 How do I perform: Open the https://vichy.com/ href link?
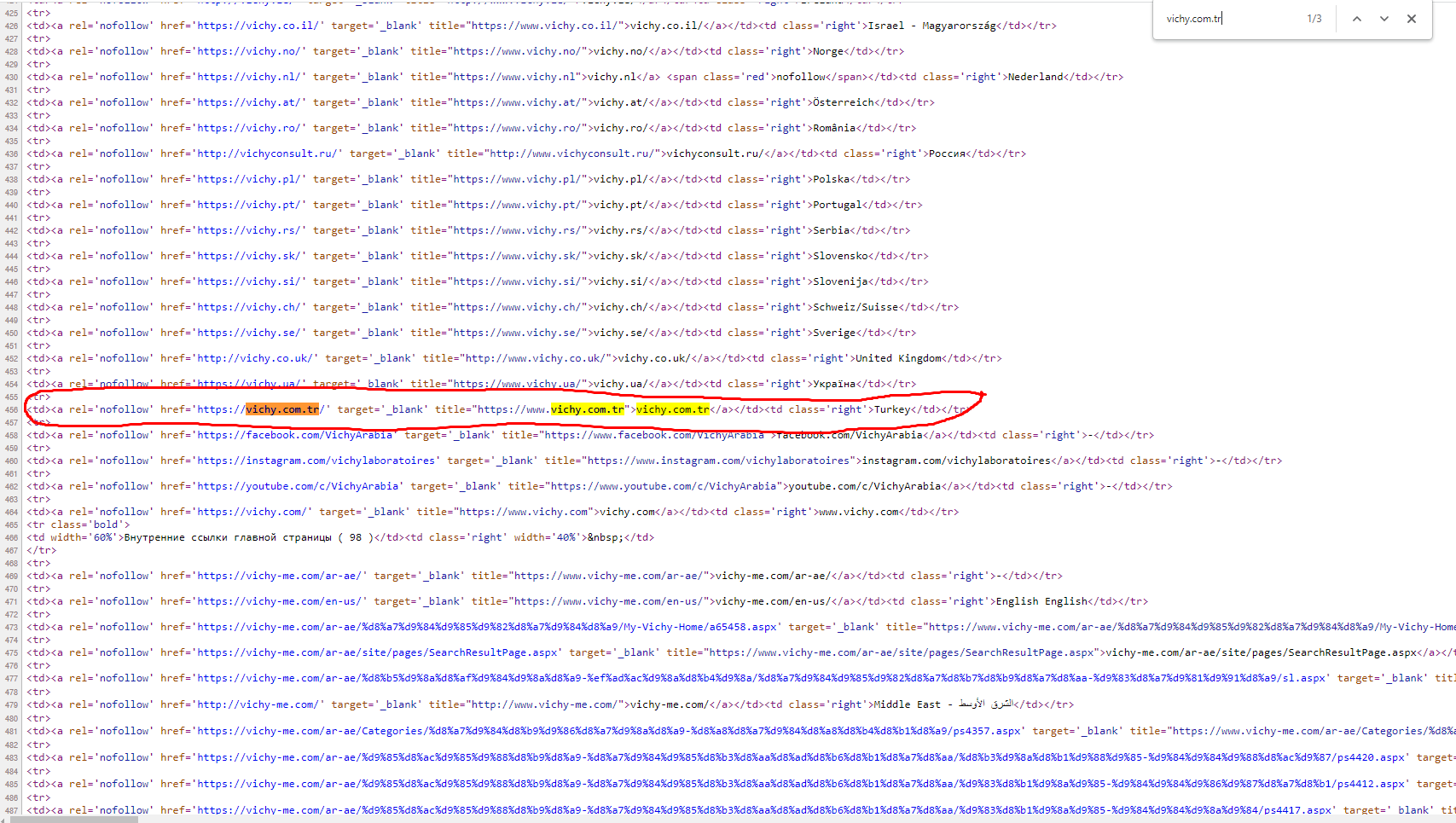point(252,512)
